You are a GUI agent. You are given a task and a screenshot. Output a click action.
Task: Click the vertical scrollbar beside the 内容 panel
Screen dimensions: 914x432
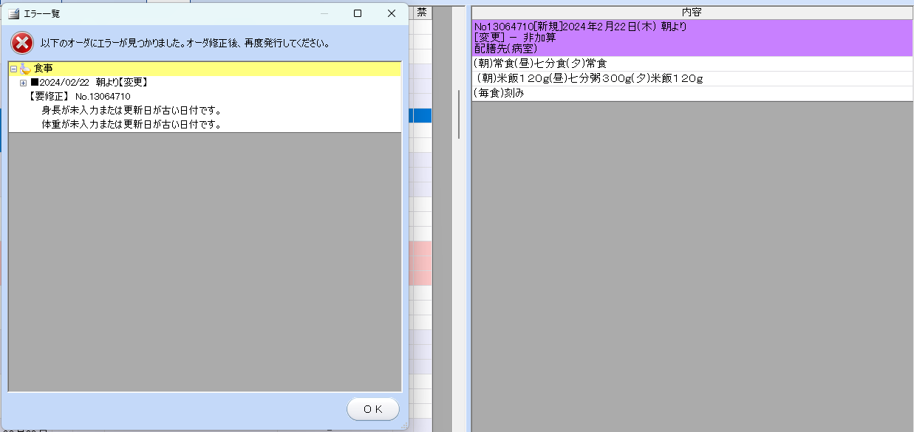459,114
